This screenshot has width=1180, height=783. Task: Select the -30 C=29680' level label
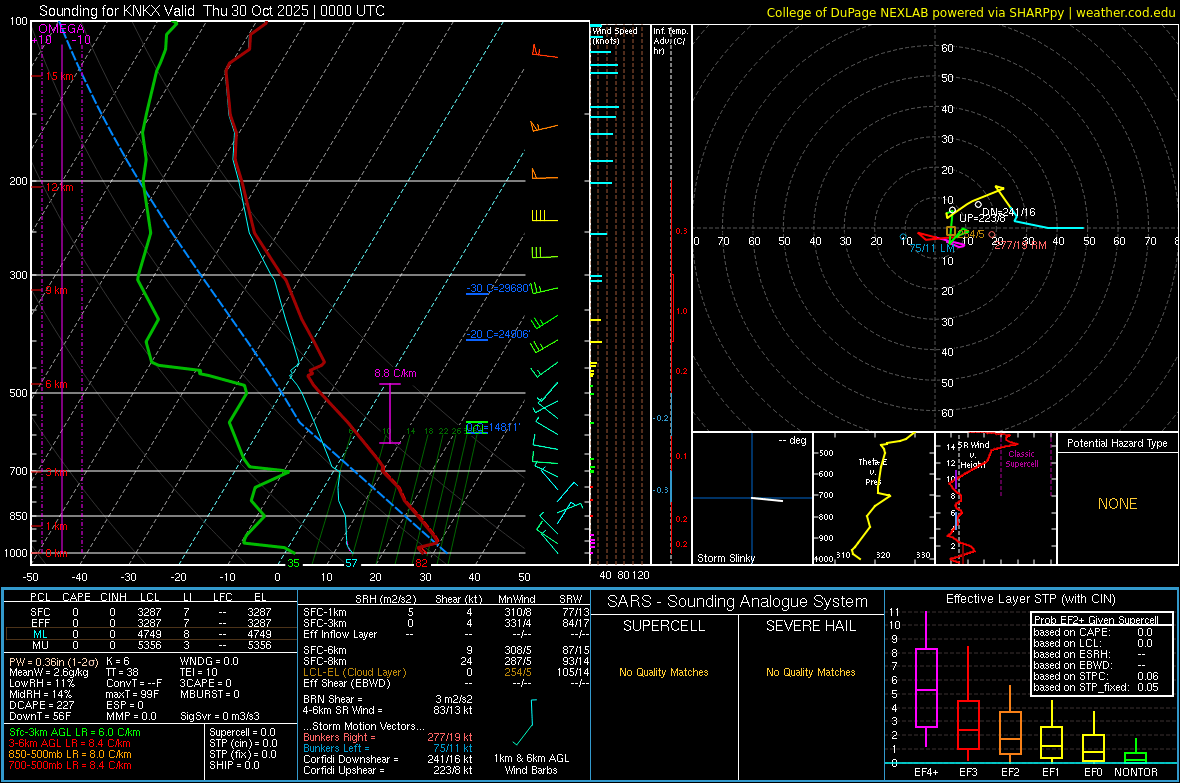498,288
